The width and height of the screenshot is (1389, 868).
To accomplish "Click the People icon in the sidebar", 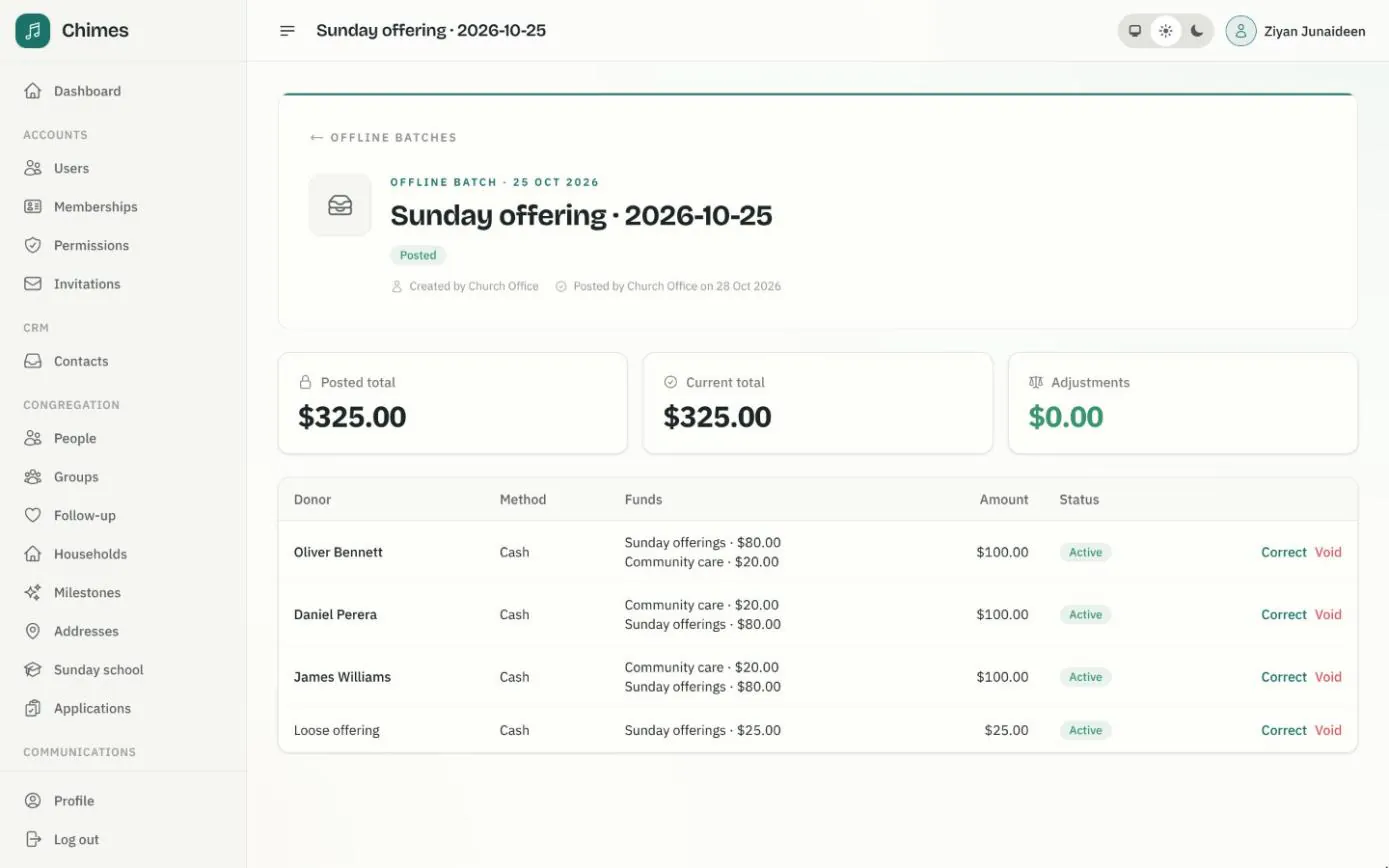I will tap(33, 438).
